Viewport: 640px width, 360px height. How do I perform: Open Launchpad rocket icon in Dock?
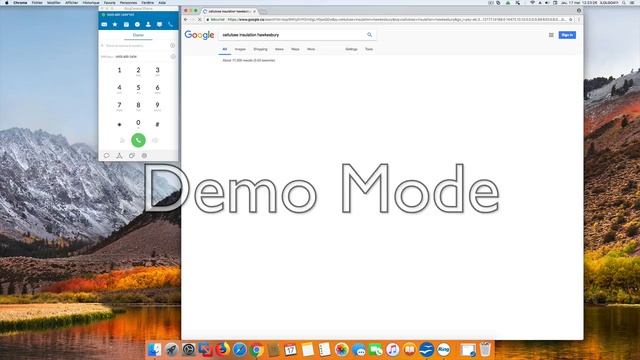pos(171,350)
